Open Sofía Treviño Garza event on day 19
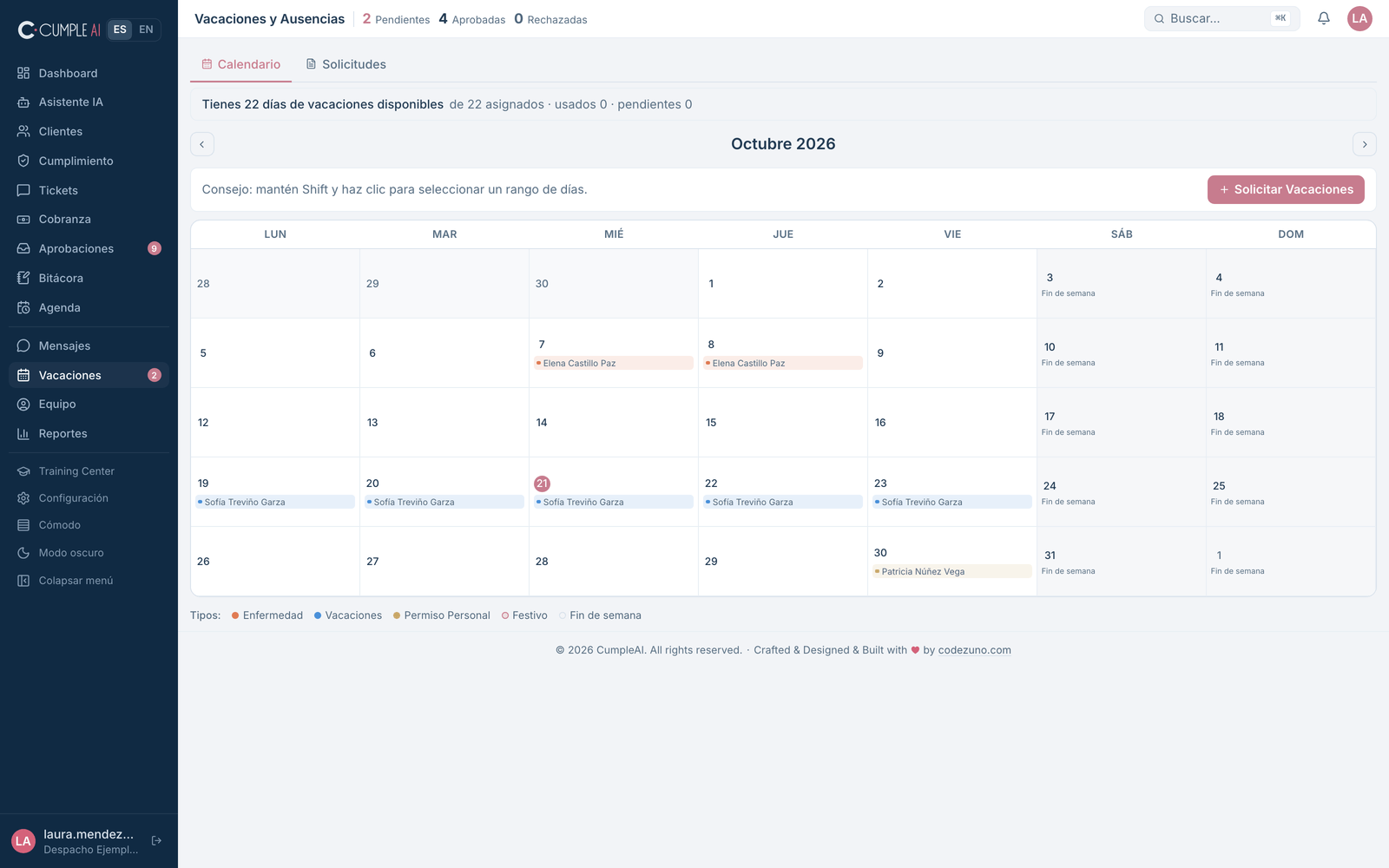Viewport: 1389px width, 868px height. 275,502
